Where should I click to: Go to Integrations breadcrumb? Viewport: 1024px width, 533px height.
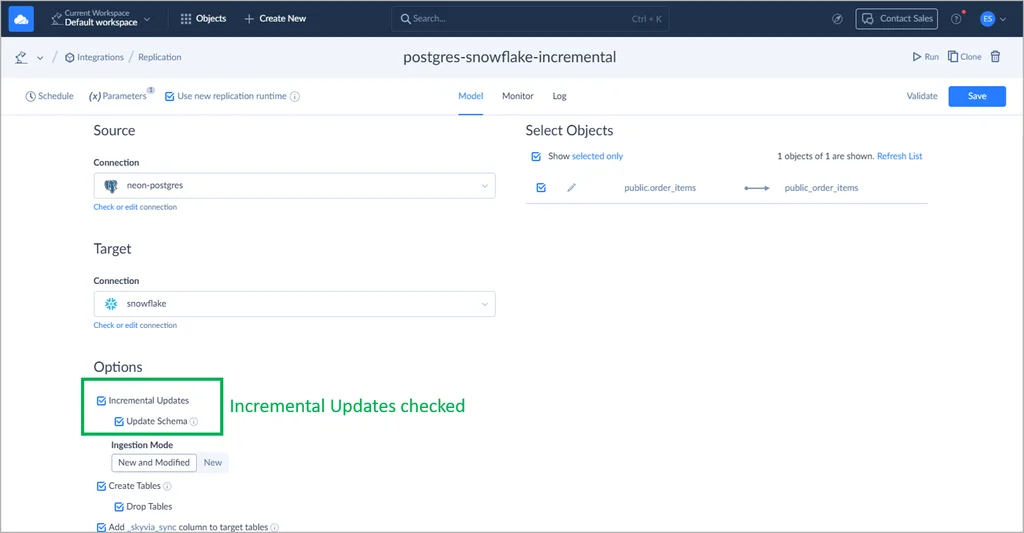click(94, 57)
